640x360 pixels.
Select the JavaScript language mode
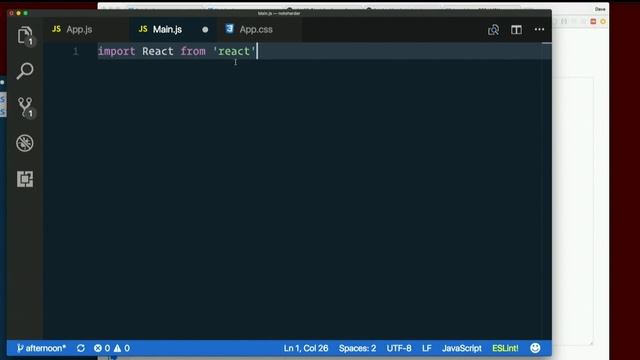(462, 348)
